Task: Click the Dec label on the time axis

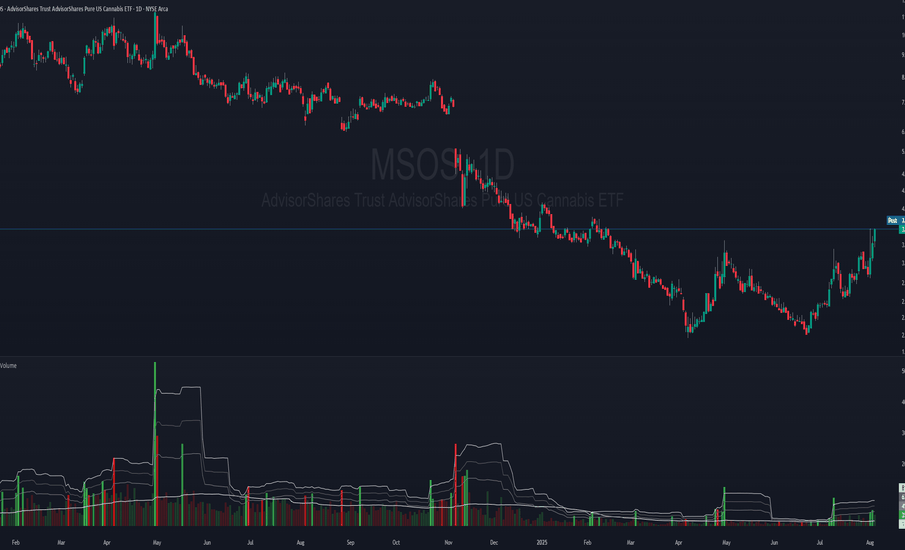Action: [x=492, y=543]
